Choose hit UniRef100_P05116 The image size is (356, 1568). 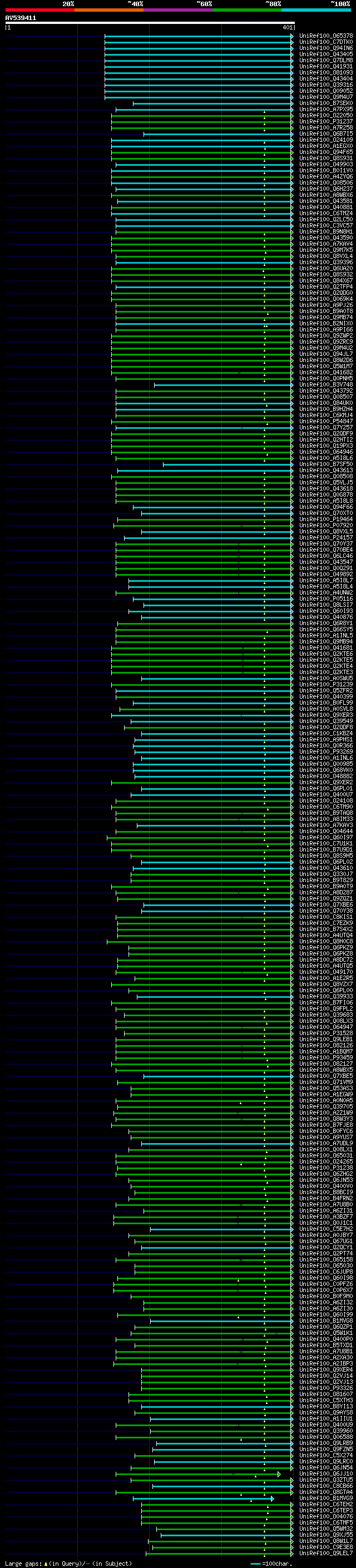pyautogui.click(x=326, y=599)
